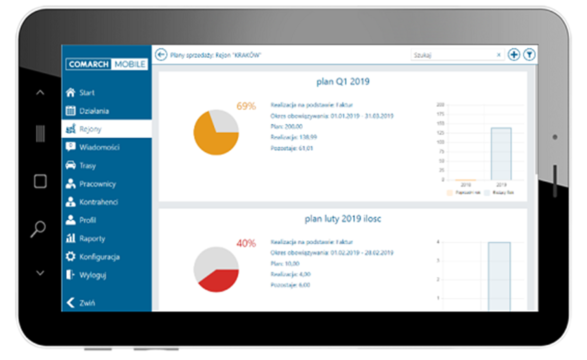Toggle light blue legend entry in Q1 chart

(x=499, y=193)
